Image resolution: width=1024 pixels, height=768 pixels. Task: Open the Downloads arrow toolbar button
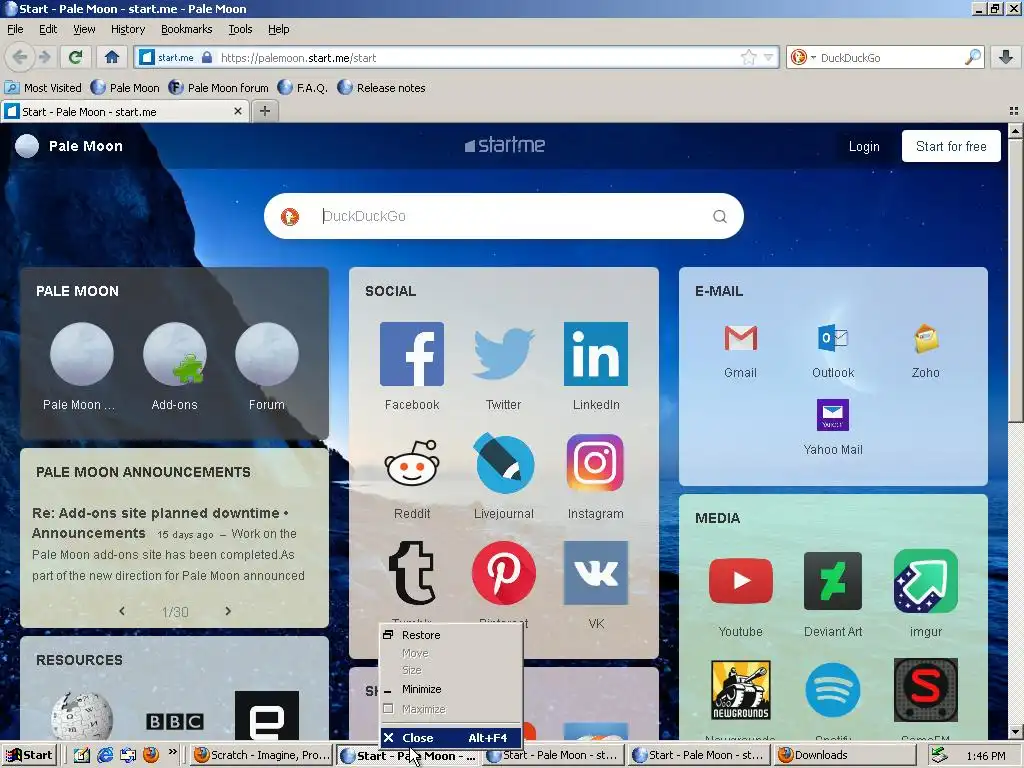pos(1006,57)
